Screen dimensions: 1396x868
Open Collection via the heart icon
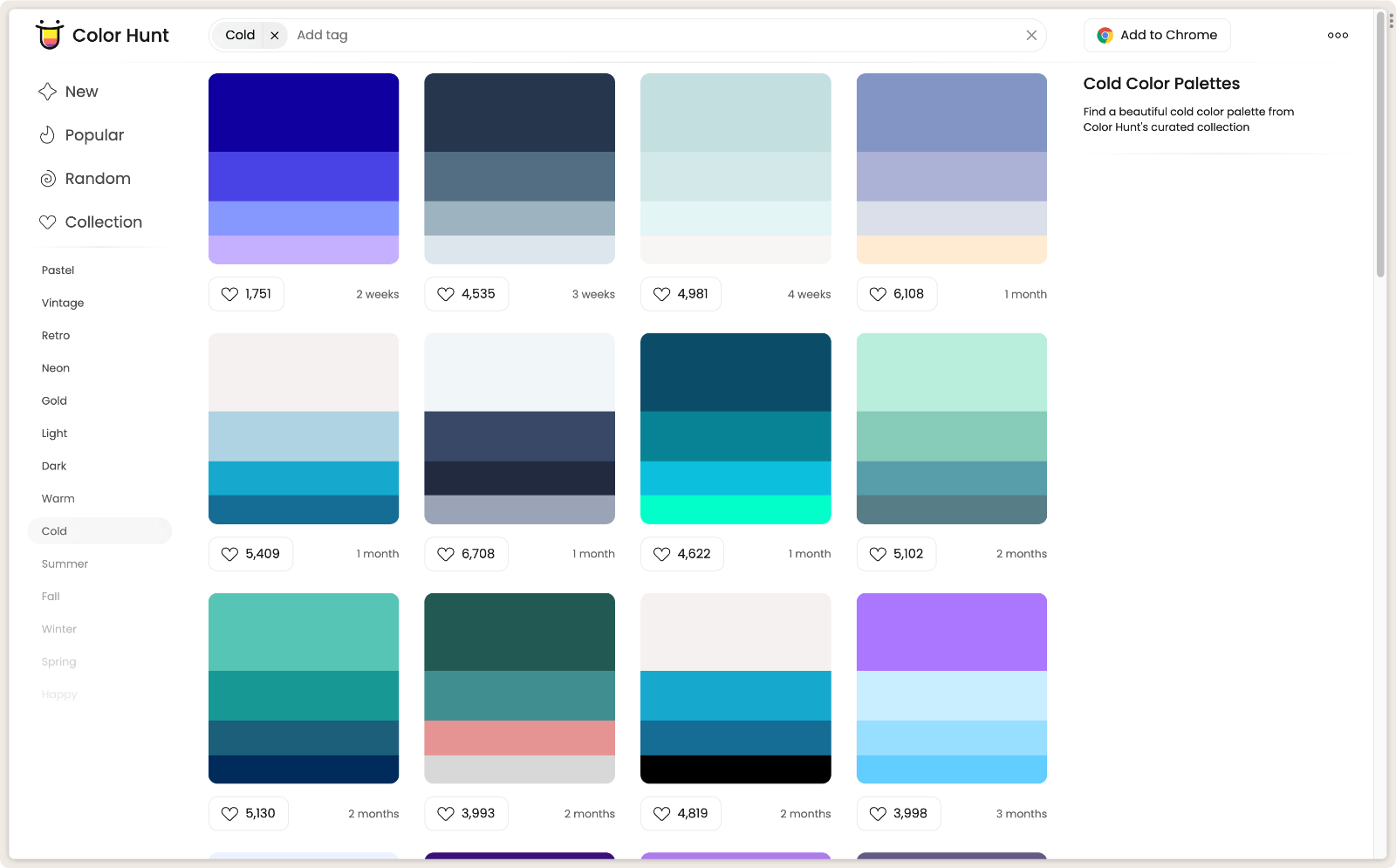pos(48,222)
